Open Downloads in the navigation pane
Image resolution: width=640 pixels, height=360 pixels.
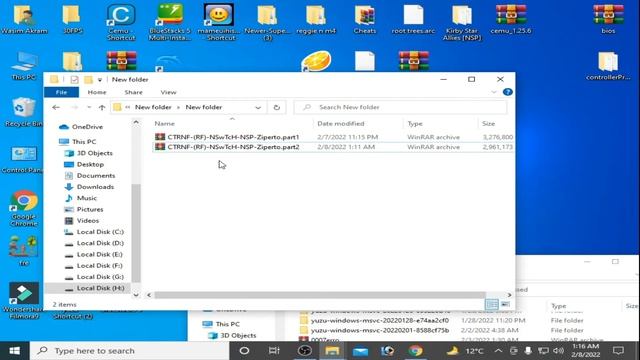tap(89, 187)
